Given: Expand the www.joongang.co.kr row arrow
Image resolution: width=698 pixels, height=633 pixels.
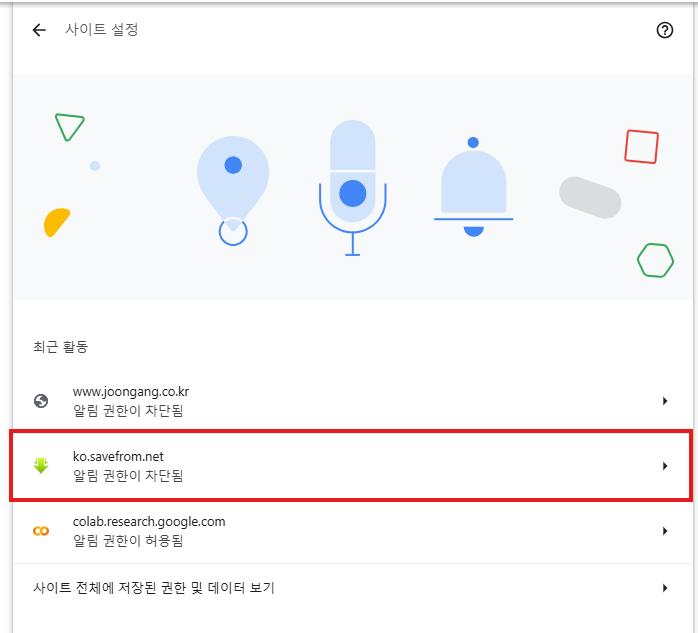Looking at the screenshot, I should 664,401.
